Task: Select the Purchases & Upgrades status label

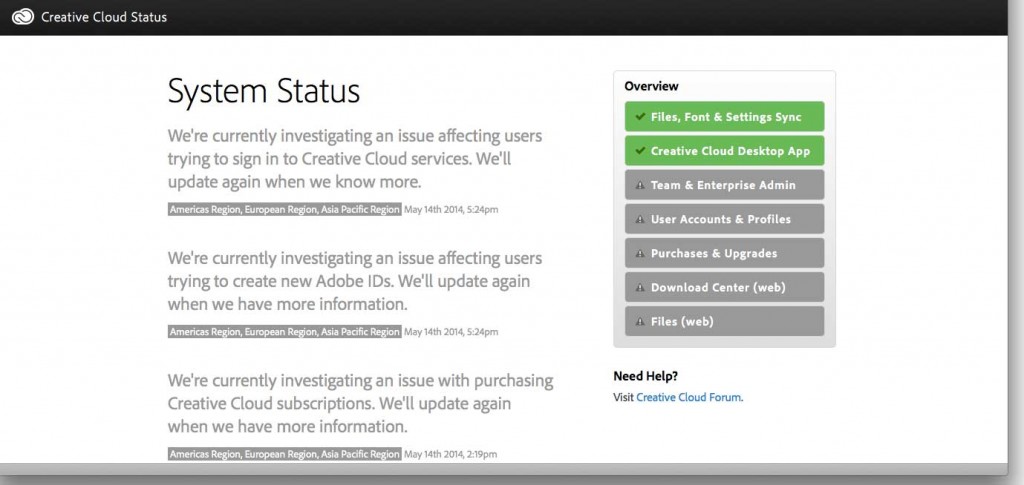Action: [713, 253]
